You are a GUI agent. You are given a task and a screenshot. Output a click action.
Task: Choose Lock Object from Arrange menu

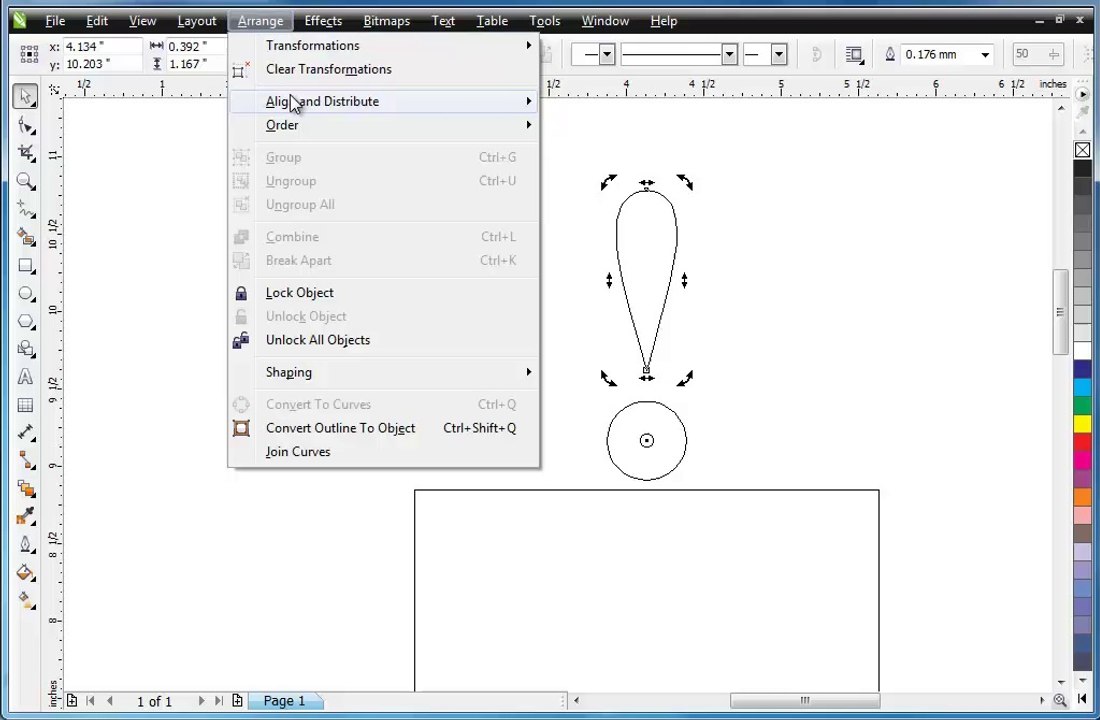point(384,293)
